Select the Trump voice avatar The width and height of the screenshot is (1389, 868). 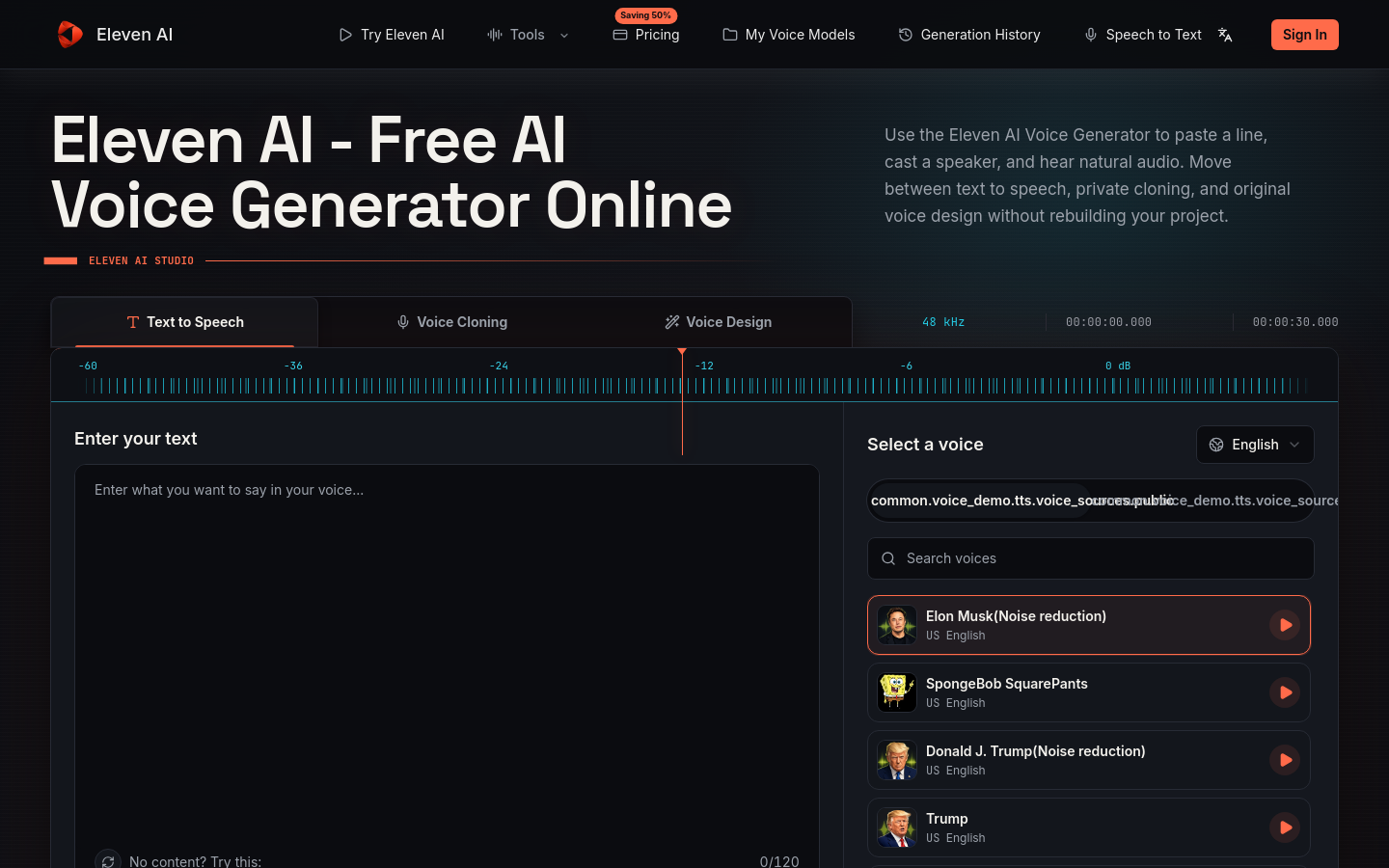pos(897,827)
